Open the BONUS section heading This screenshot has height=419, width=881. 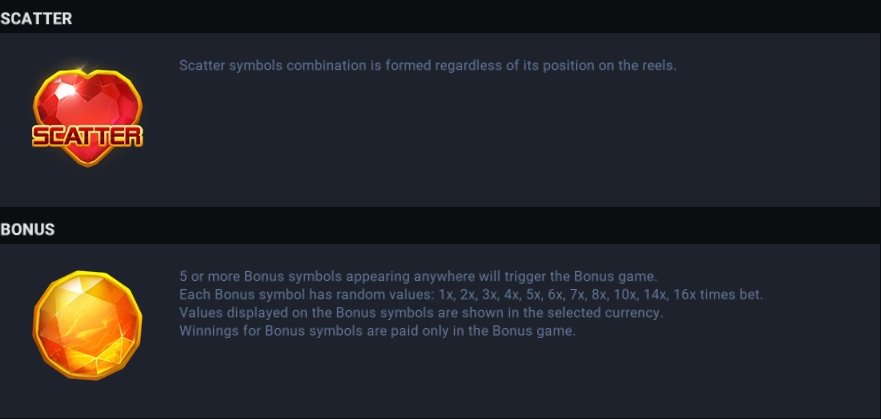[x=28, y=229]
